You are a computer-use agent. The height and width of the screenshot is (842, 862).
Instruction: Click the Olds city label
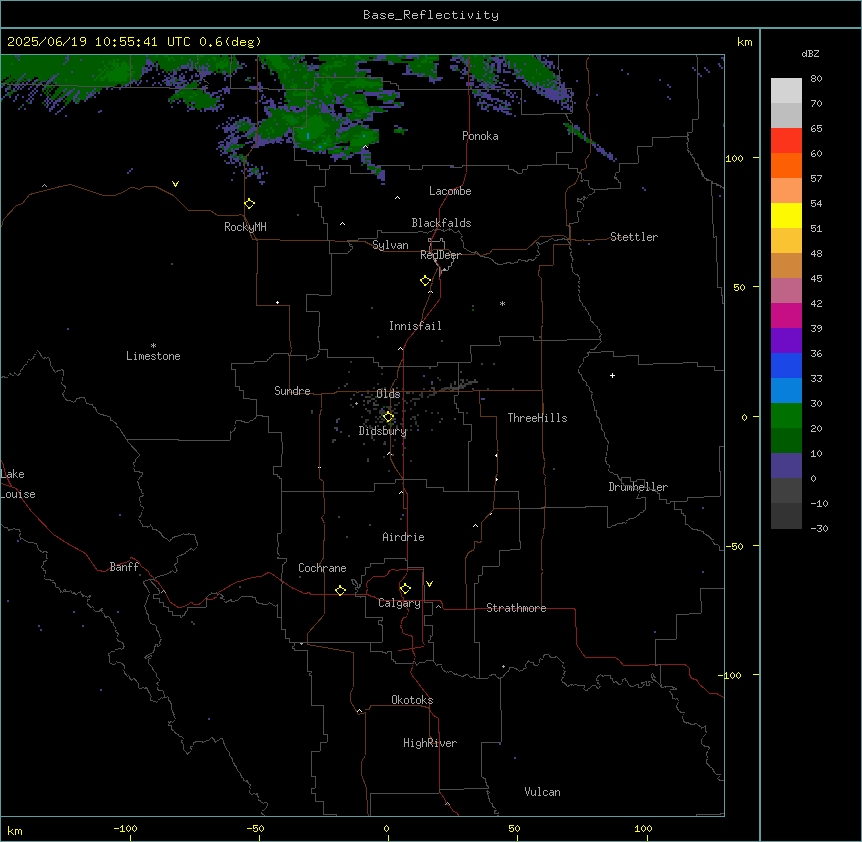coord(388,394)
